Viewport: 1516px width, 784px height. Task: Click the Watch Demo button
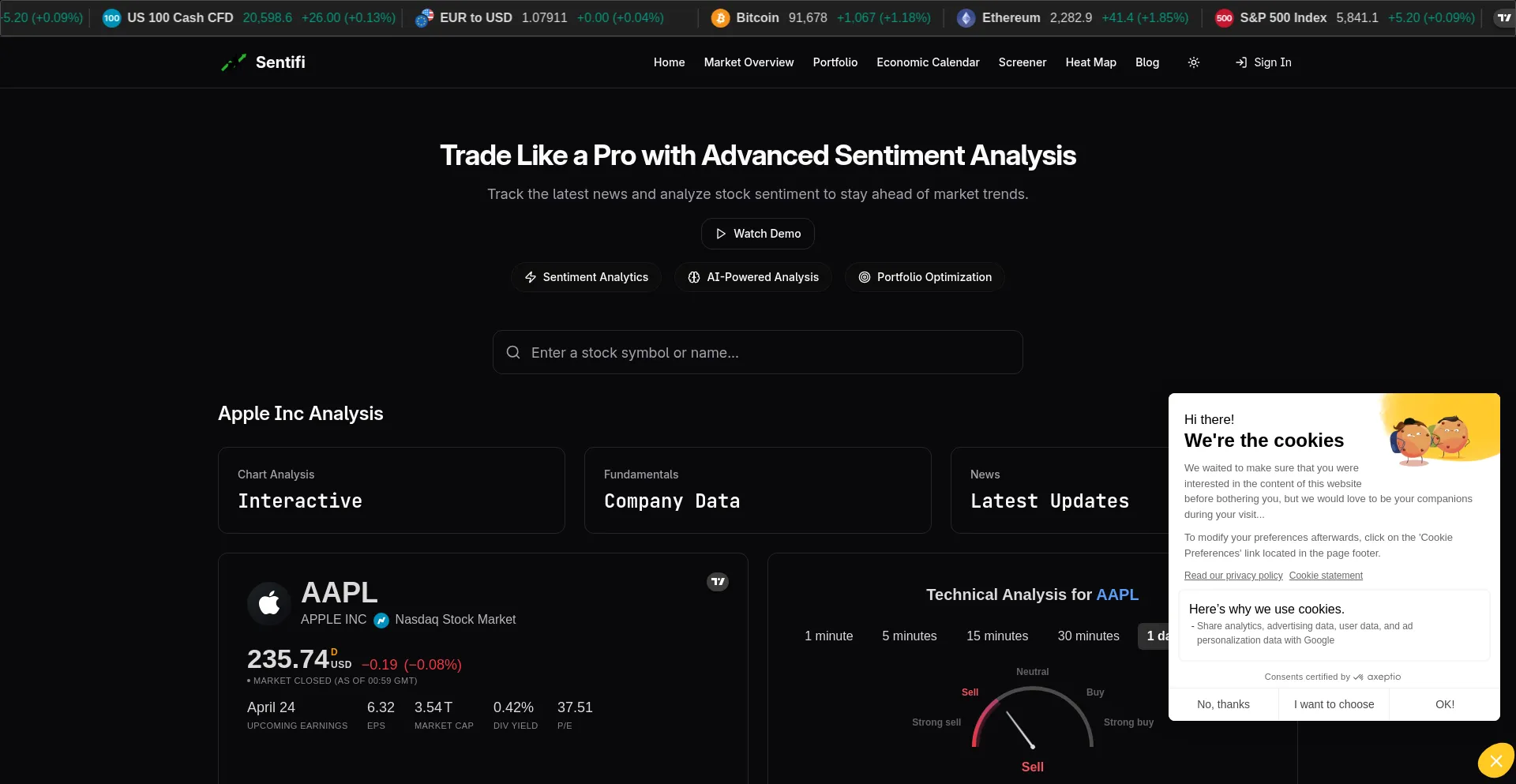tap(758, 234)
